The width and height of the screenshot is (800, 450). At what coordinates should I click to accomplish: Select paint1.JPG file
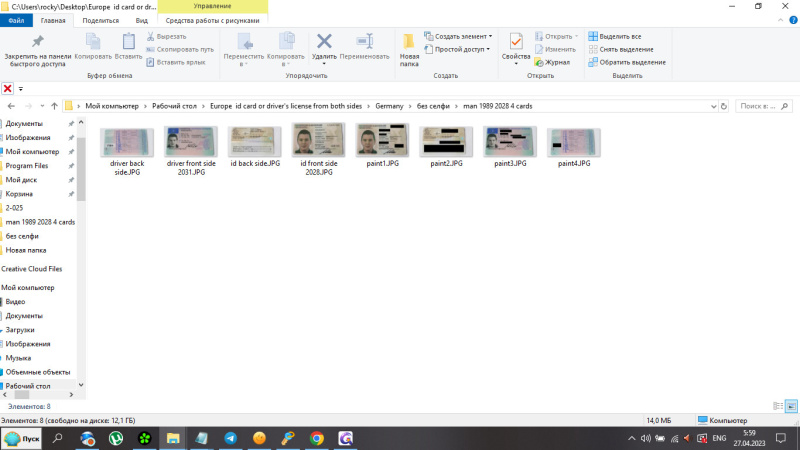coord(383,146)
